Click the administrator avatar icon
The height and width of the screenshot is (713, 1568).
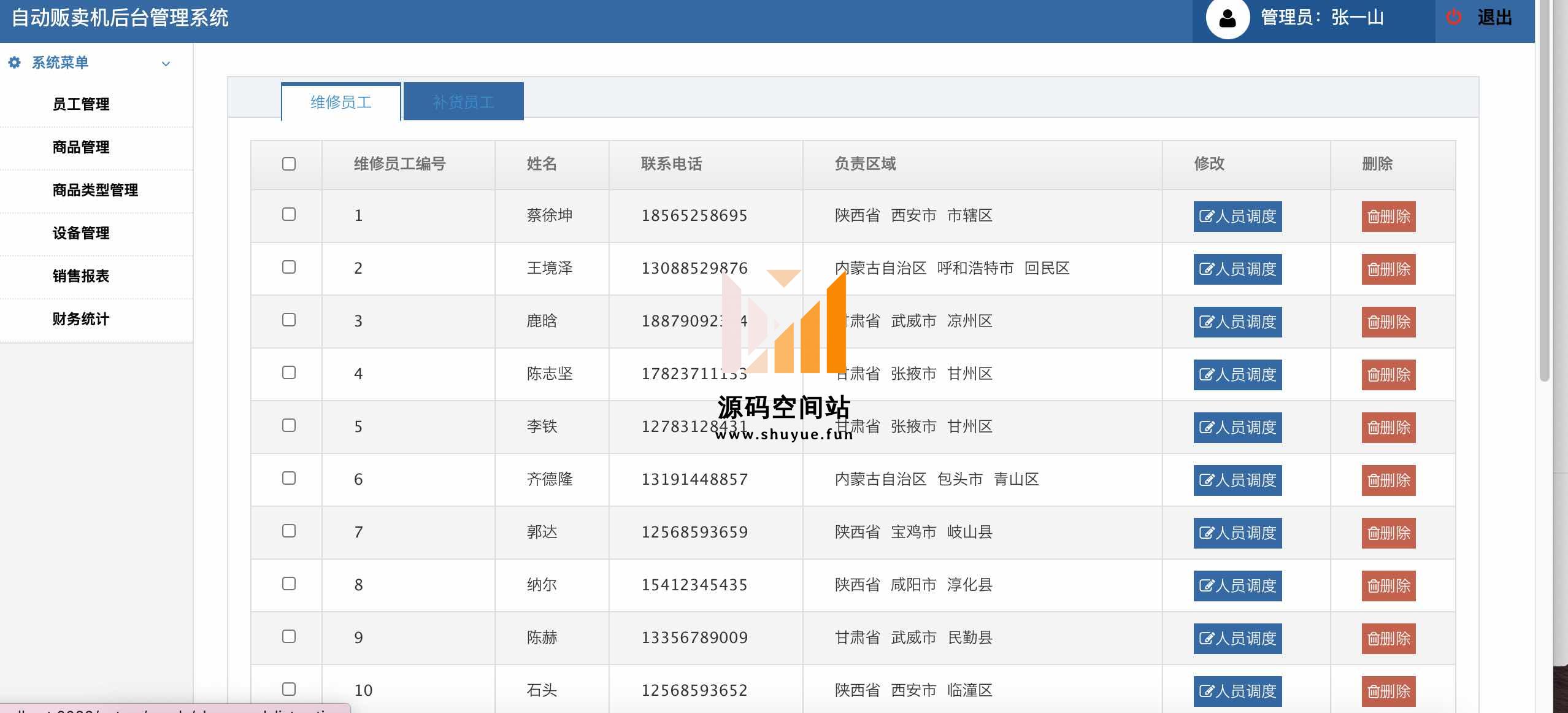[x=1228, y=18]
